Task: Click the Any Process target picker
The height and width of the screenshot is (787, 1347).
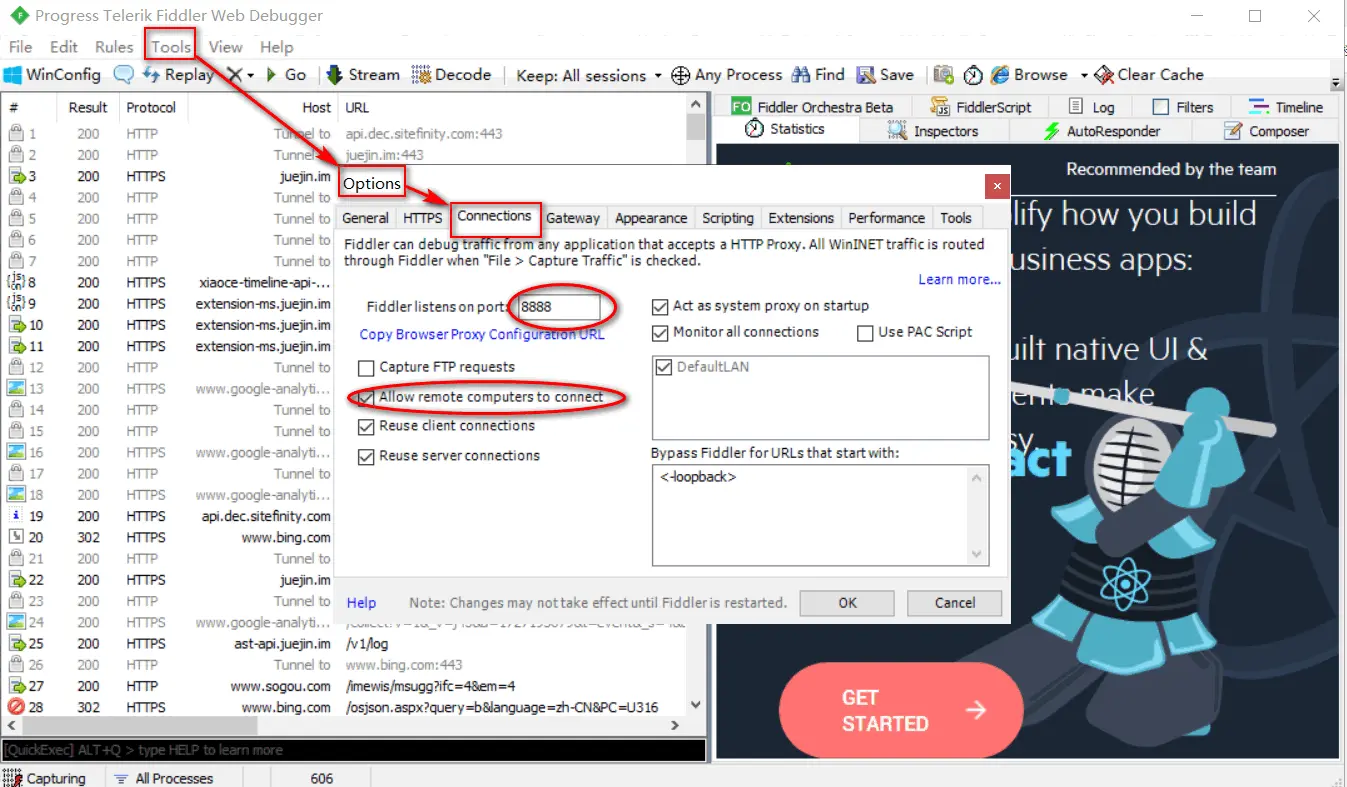Action: pyautogui.click(x=726, y=75)
